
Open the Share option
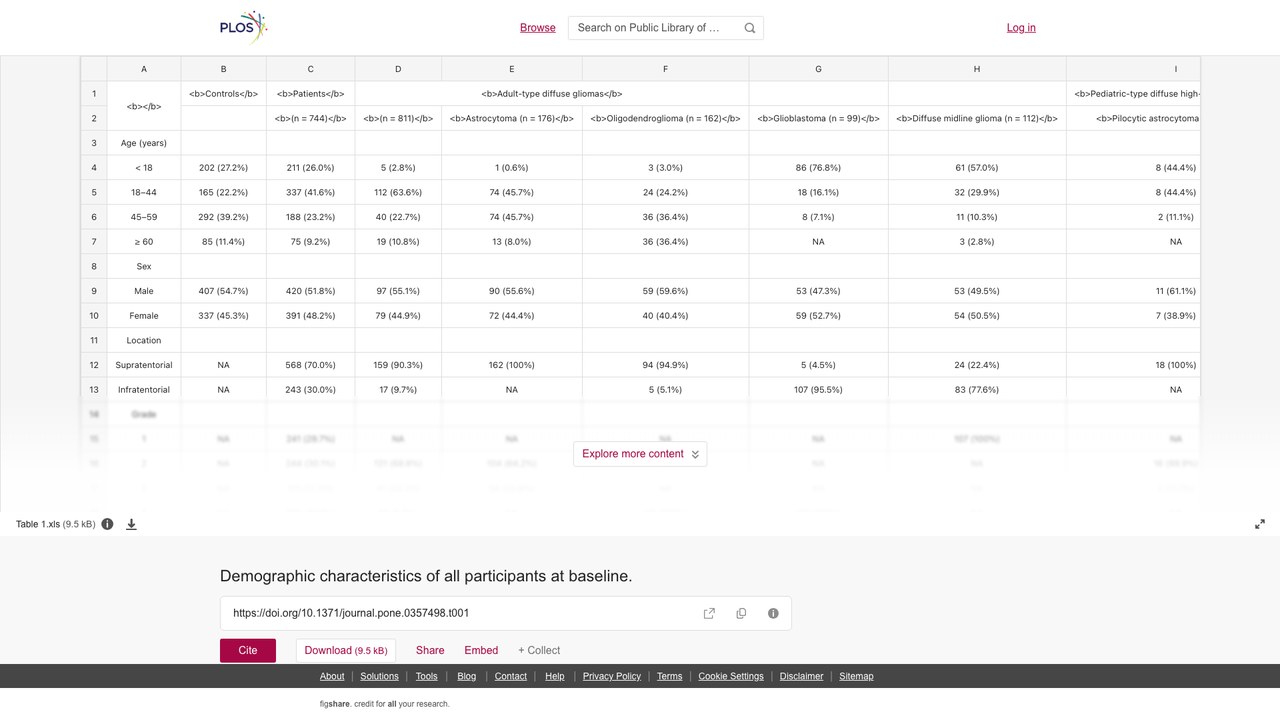430,650
